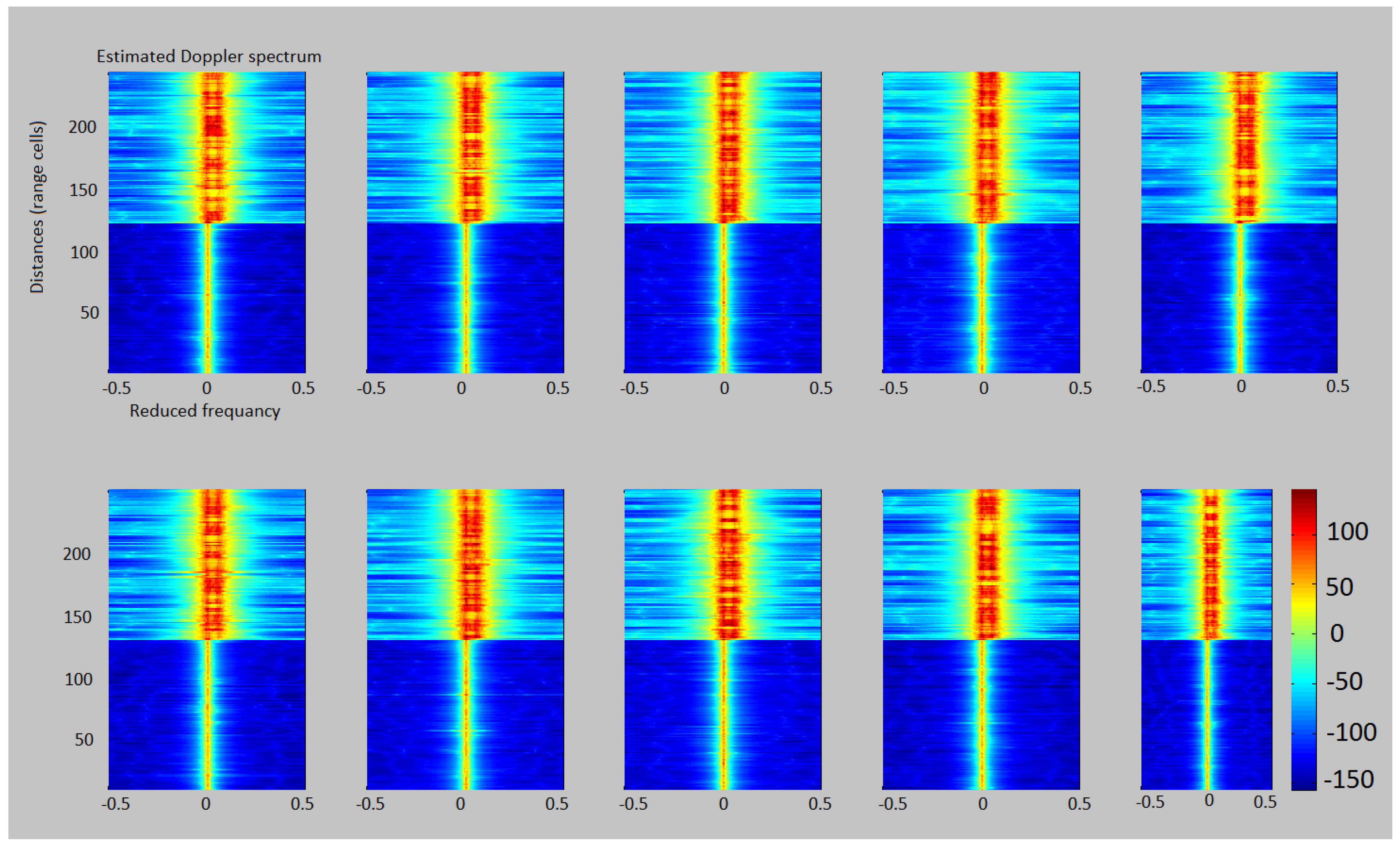Image resolution: width=1400 pixels, height=848 pixels.
Task: Click the second plot in bottom row
Action: click(465, 639)
